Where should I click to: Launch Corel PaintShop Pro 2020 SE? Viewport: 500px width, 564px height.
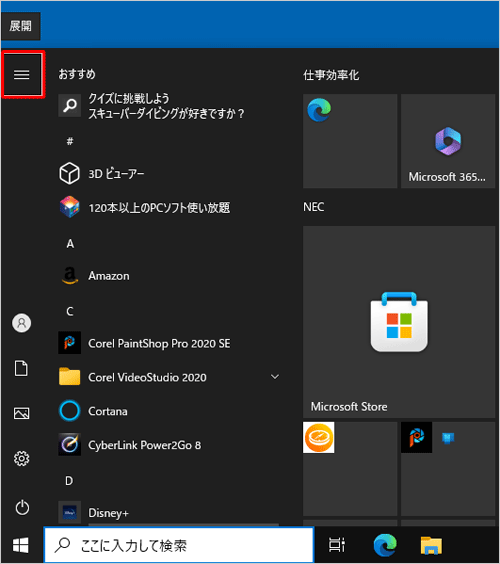[169, 343]
